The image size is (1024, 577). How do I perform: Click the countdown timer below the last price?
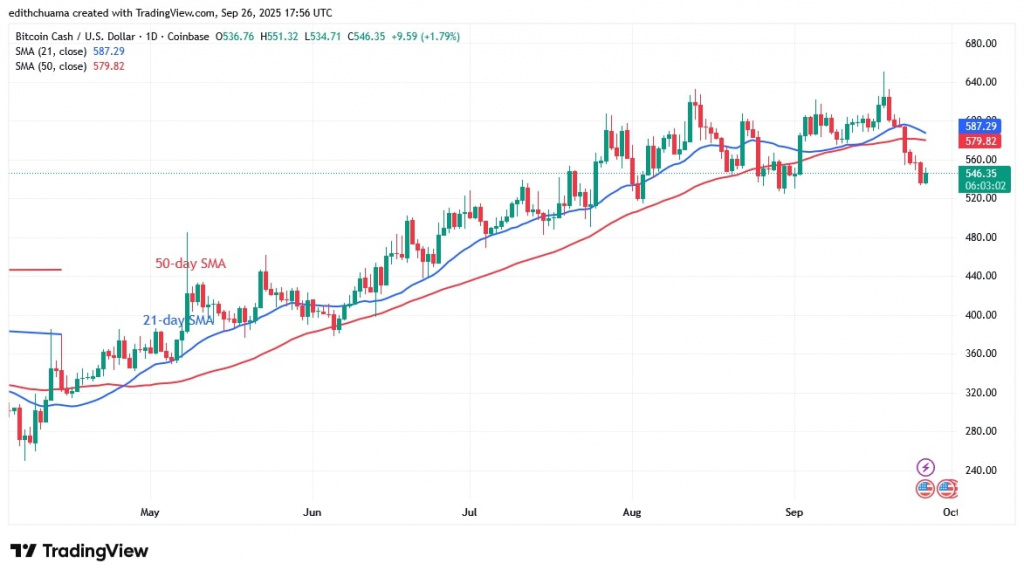pos(983,186)
